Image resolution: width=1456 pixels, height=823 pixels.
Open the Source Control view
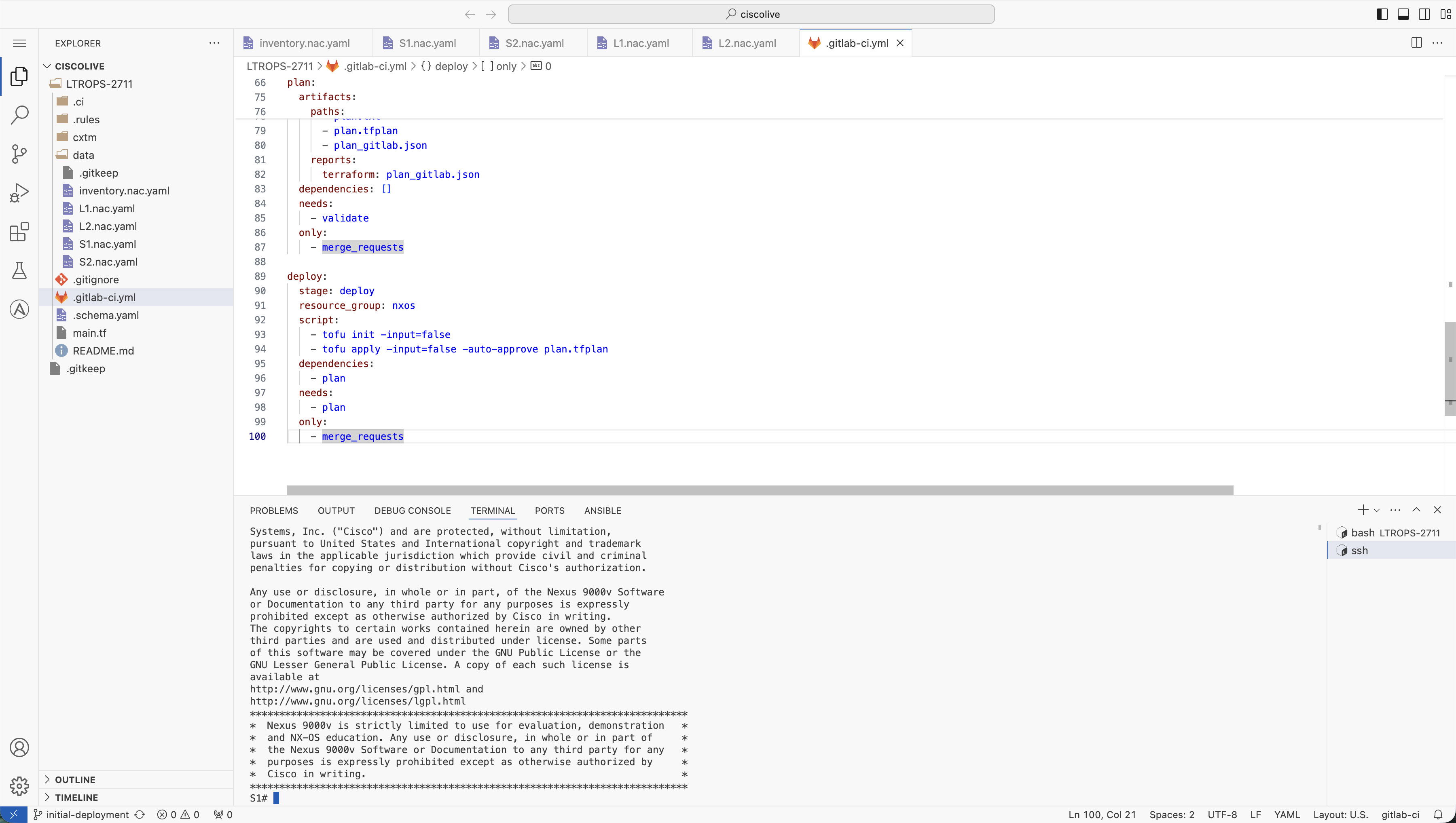pyautogui.click(x=19, y=153)
